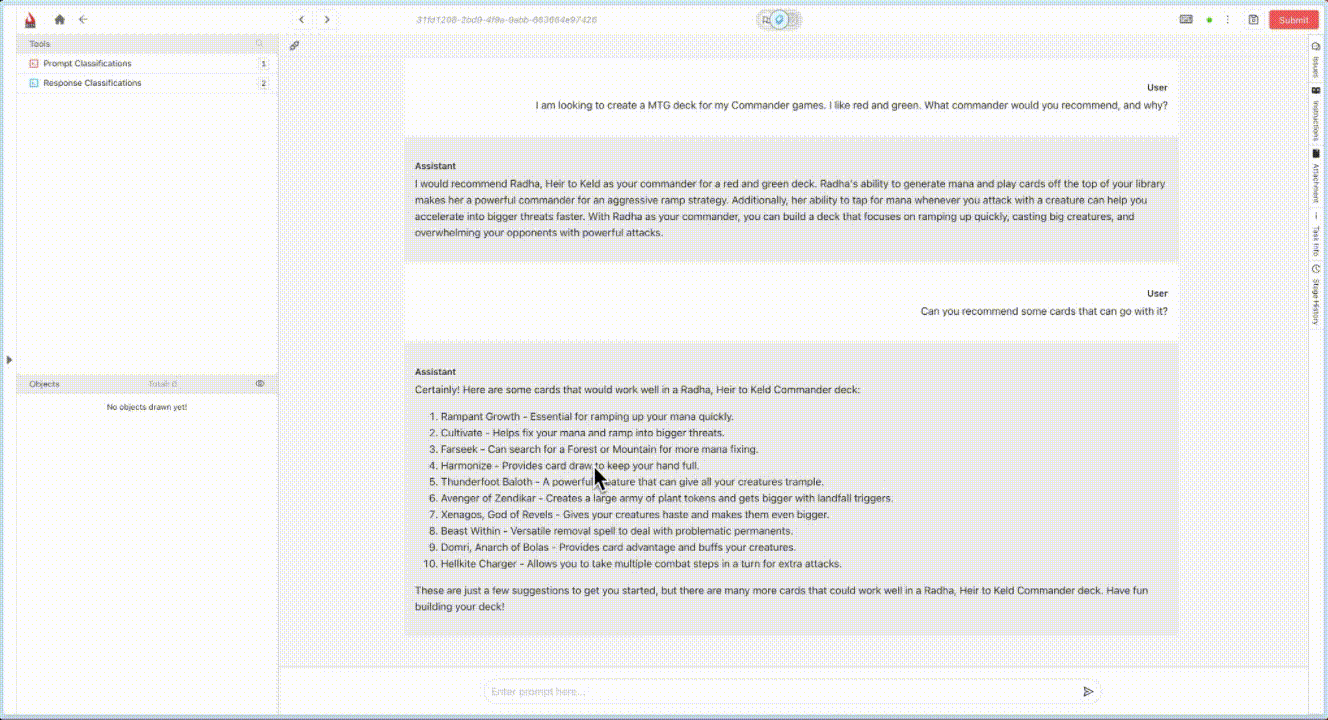This screenshot has width=1328, height=720.
Task: Click the Objects panel header label
Action: pos(44,384)
